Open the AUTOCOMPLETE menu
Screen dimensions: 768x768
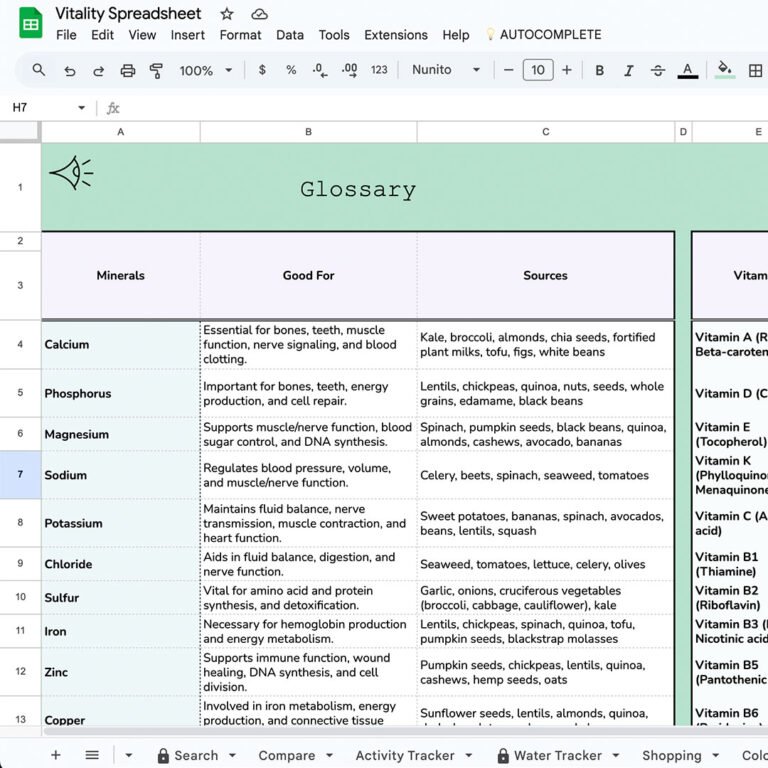544,35
